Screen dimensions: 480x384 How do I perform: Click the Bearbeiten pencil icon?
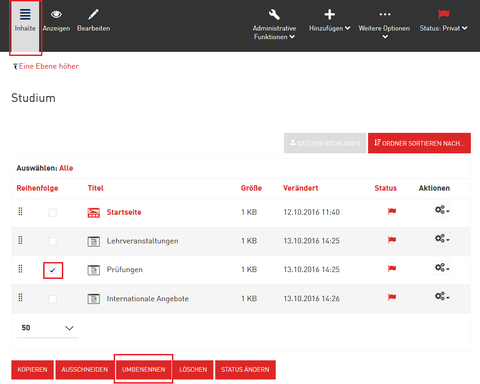(x=93, y=14)
